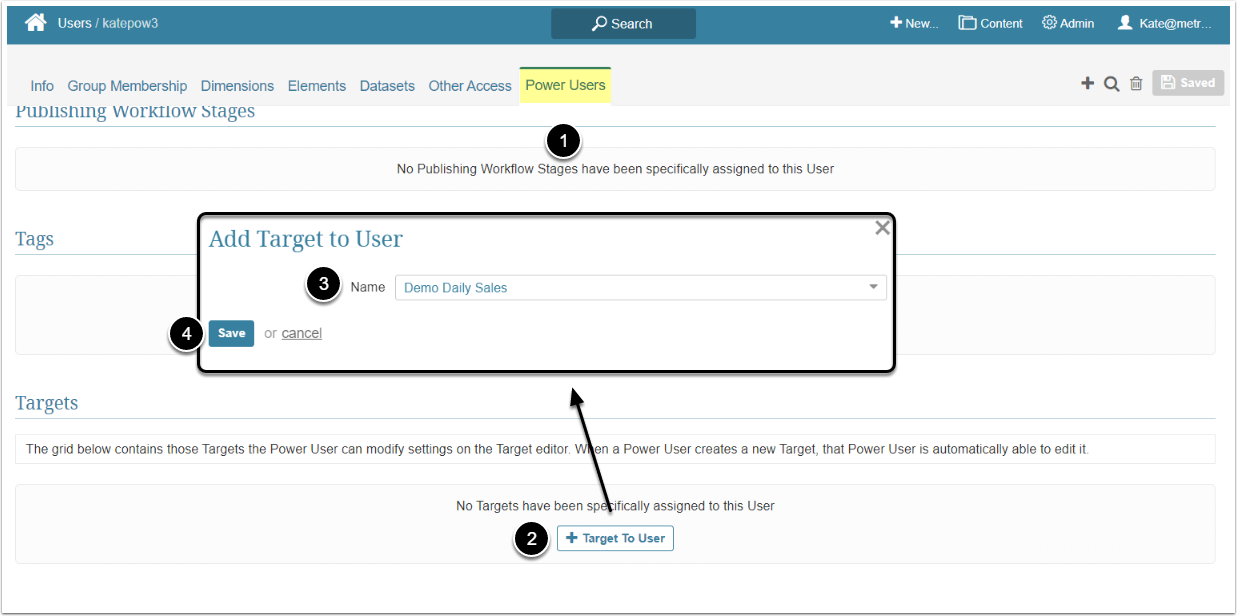Open the Admin menu
The height and width of the screenshot is (616, 1237).
[x=1068, y=23]
